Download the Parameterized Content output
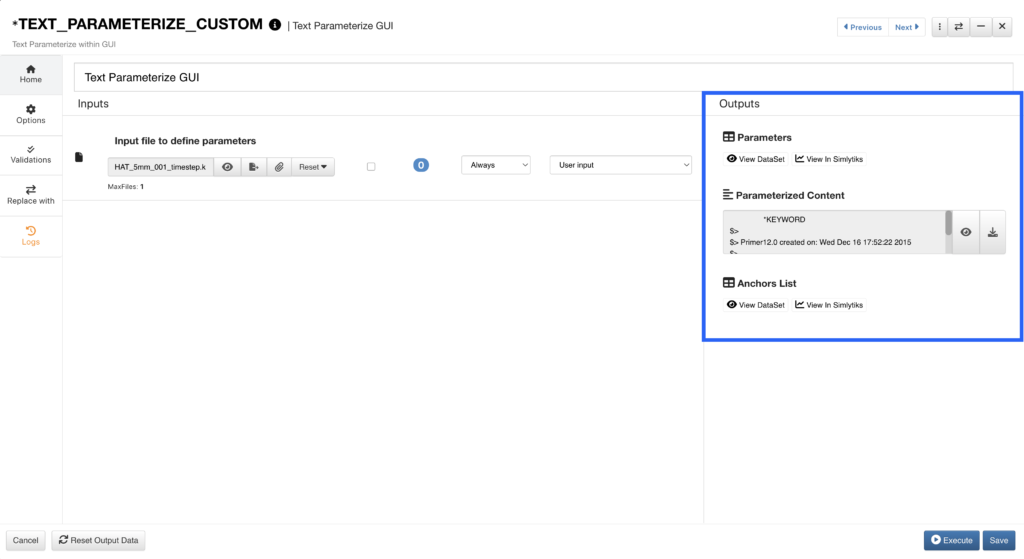This screenshot has height=559, width=1024. pyautogui.click(x=992, y=232)
